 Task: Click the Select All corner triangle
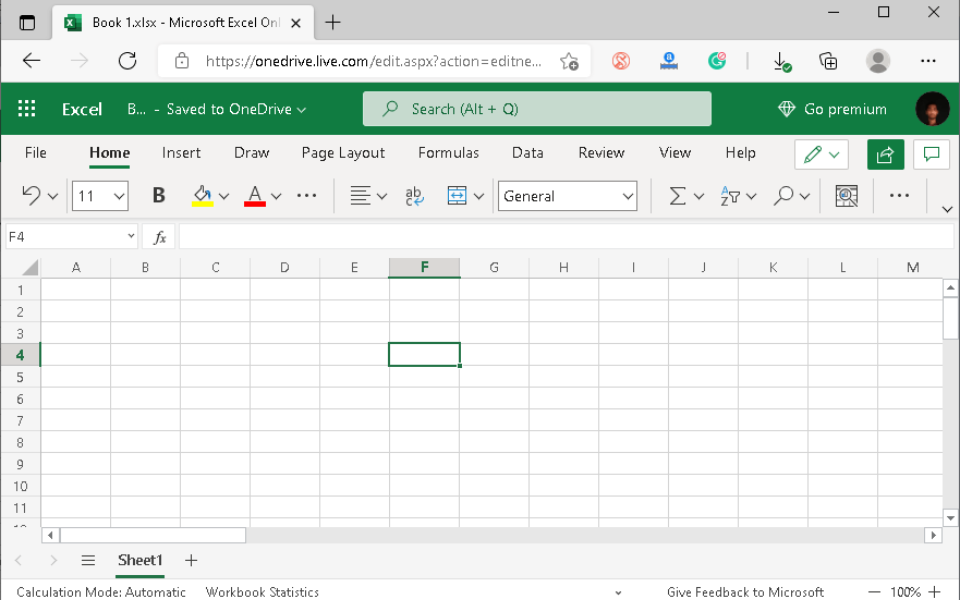30,268
